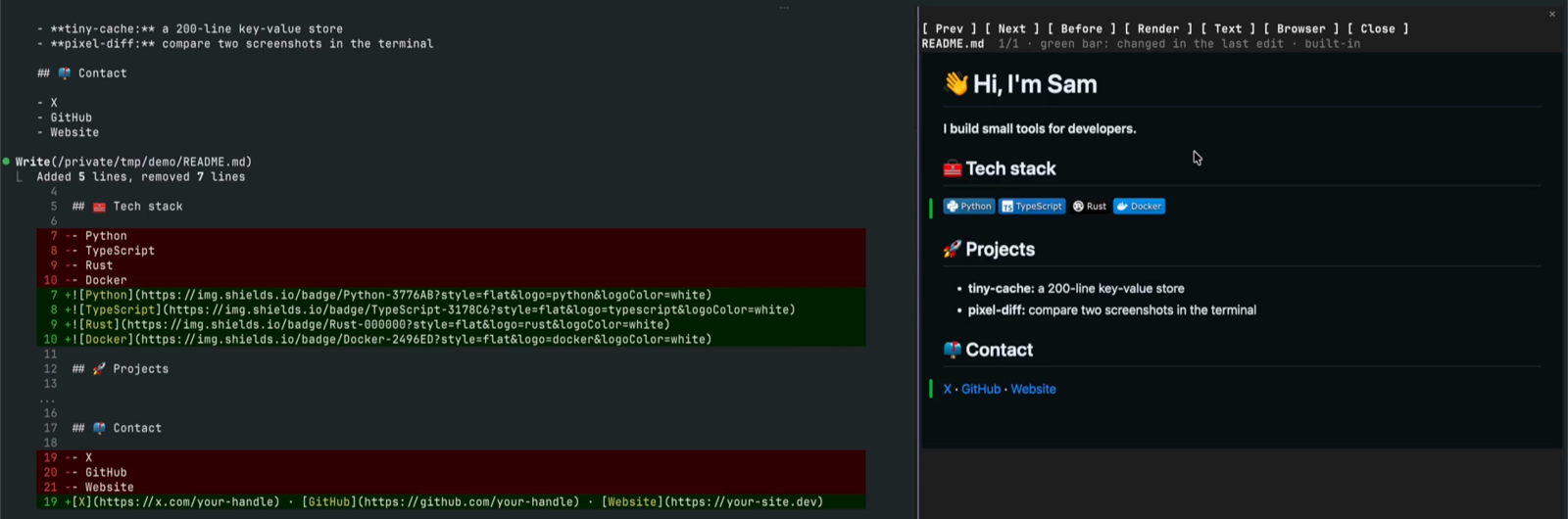This screenshot has height=519, width=1568.
Task: Click the mailbox emoji in terminal '## Contact' top line
Action: [x=65, y=73]
